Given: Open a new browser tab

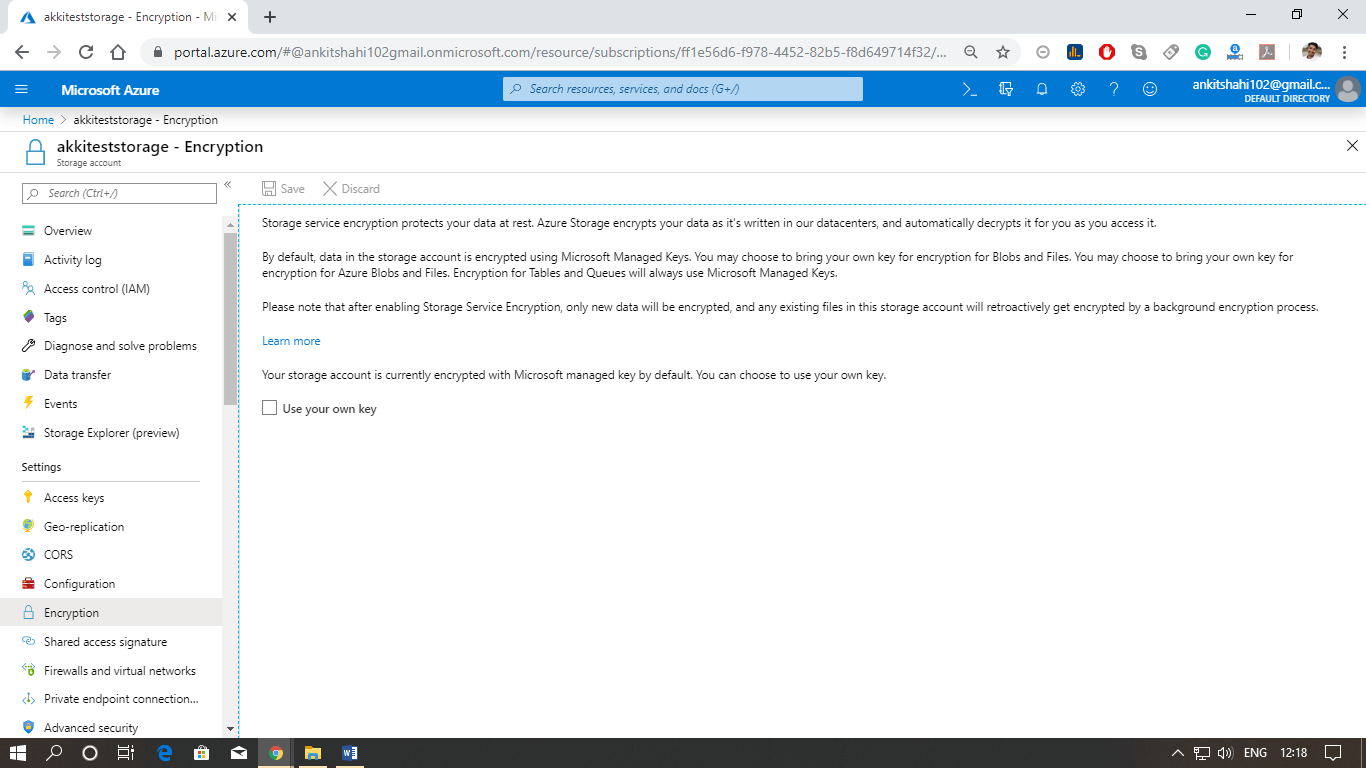Looking at the screenshot, I should point(270,16).
